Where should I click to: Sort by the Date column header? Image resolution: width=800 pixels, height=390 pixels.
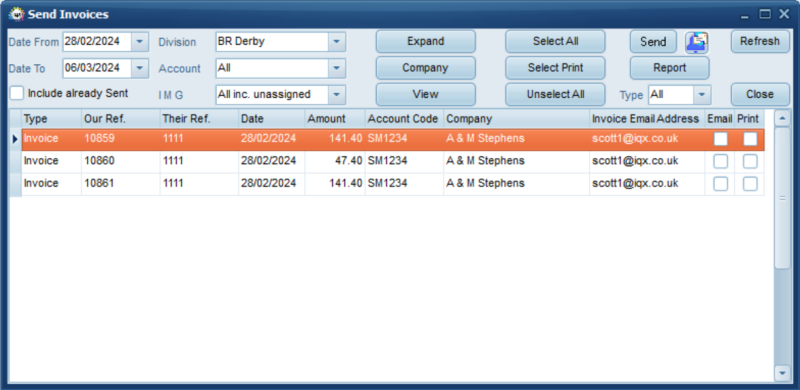click(x=271, y=119)
